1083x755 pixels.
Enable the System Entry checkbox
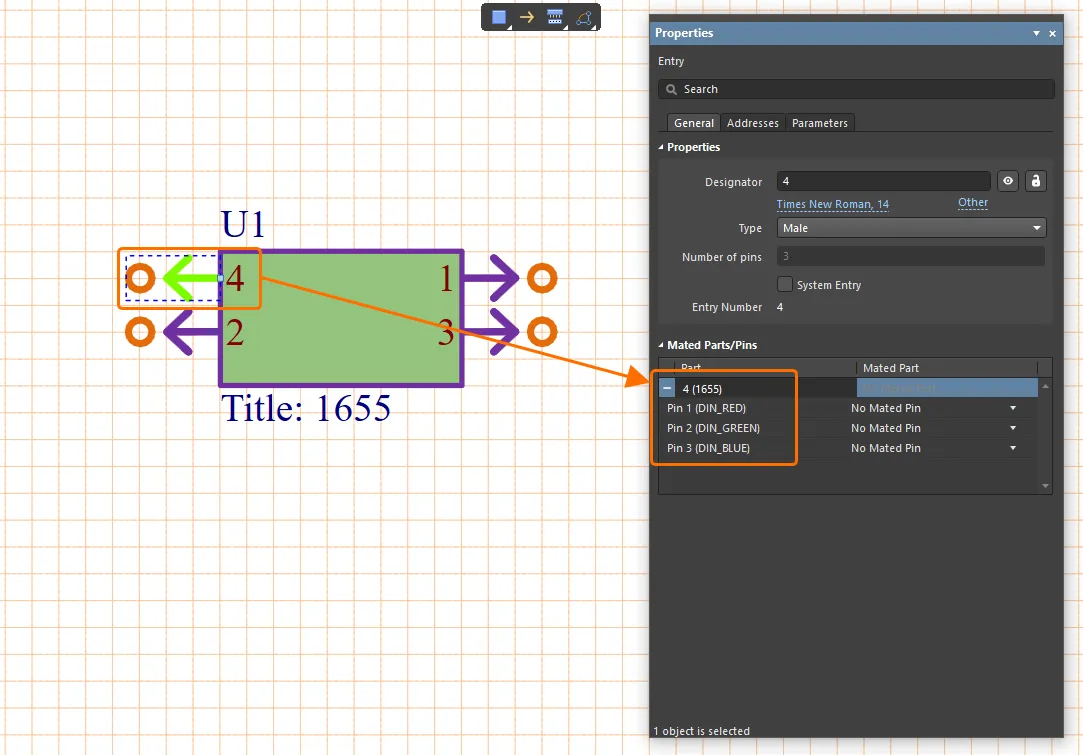coord(785,285)
